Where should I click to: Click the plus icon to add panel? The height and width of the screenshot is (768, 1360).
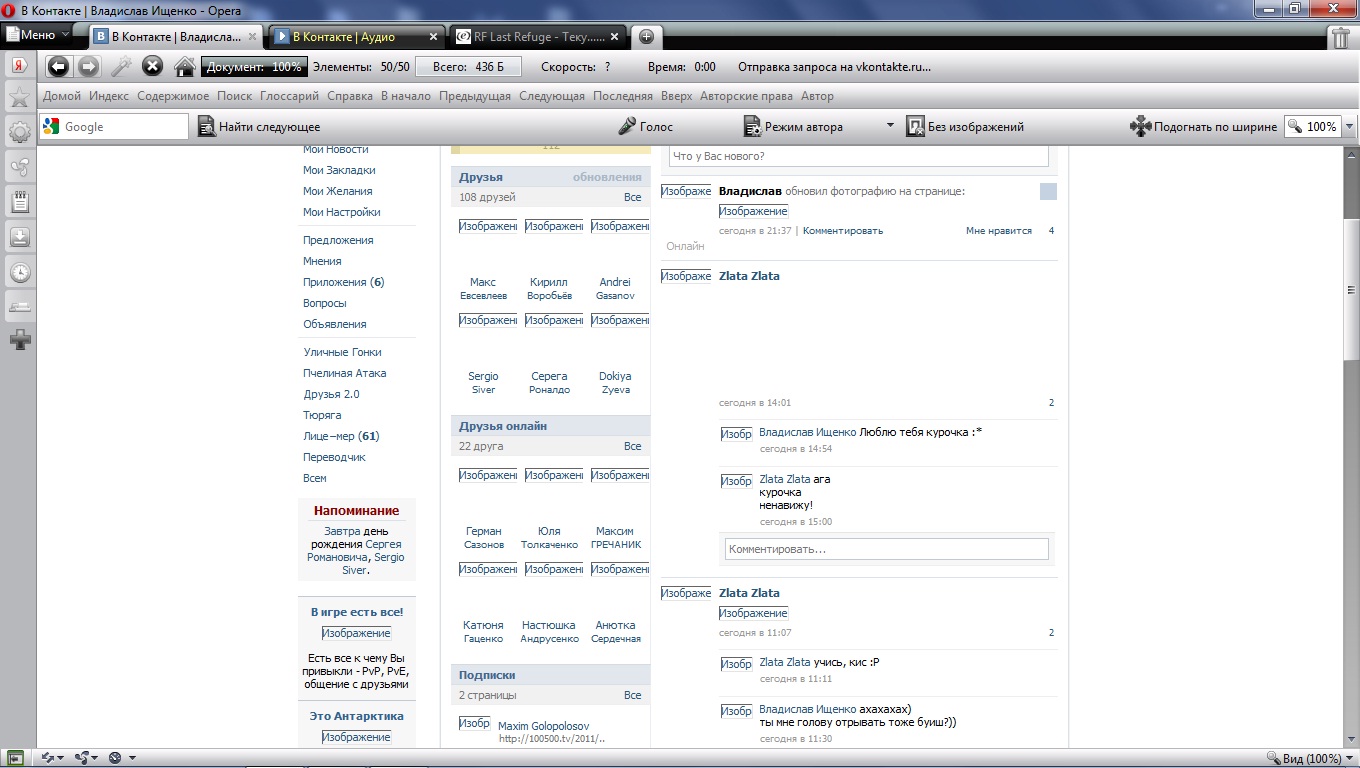pos(19,341)
